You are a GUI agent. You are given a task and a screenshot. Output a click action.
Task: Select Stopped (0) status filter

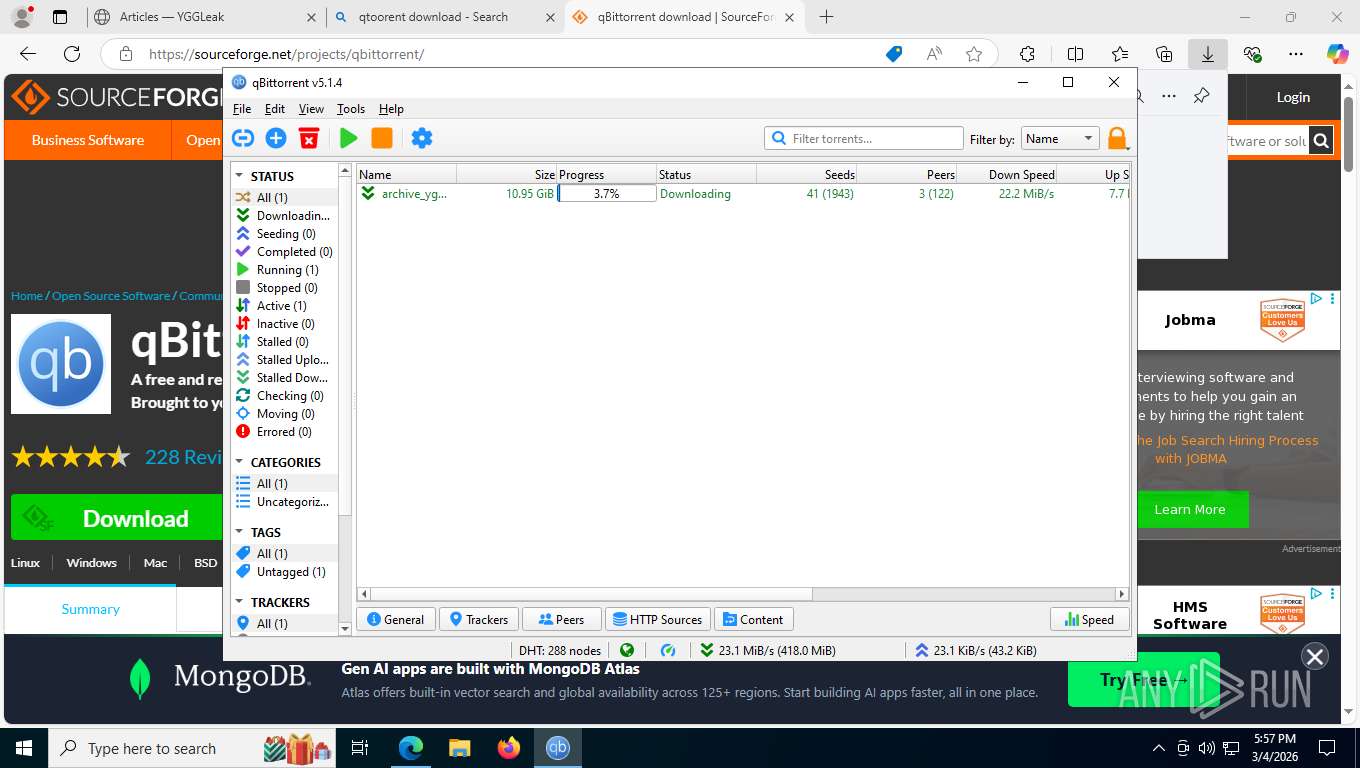(284, 288)
